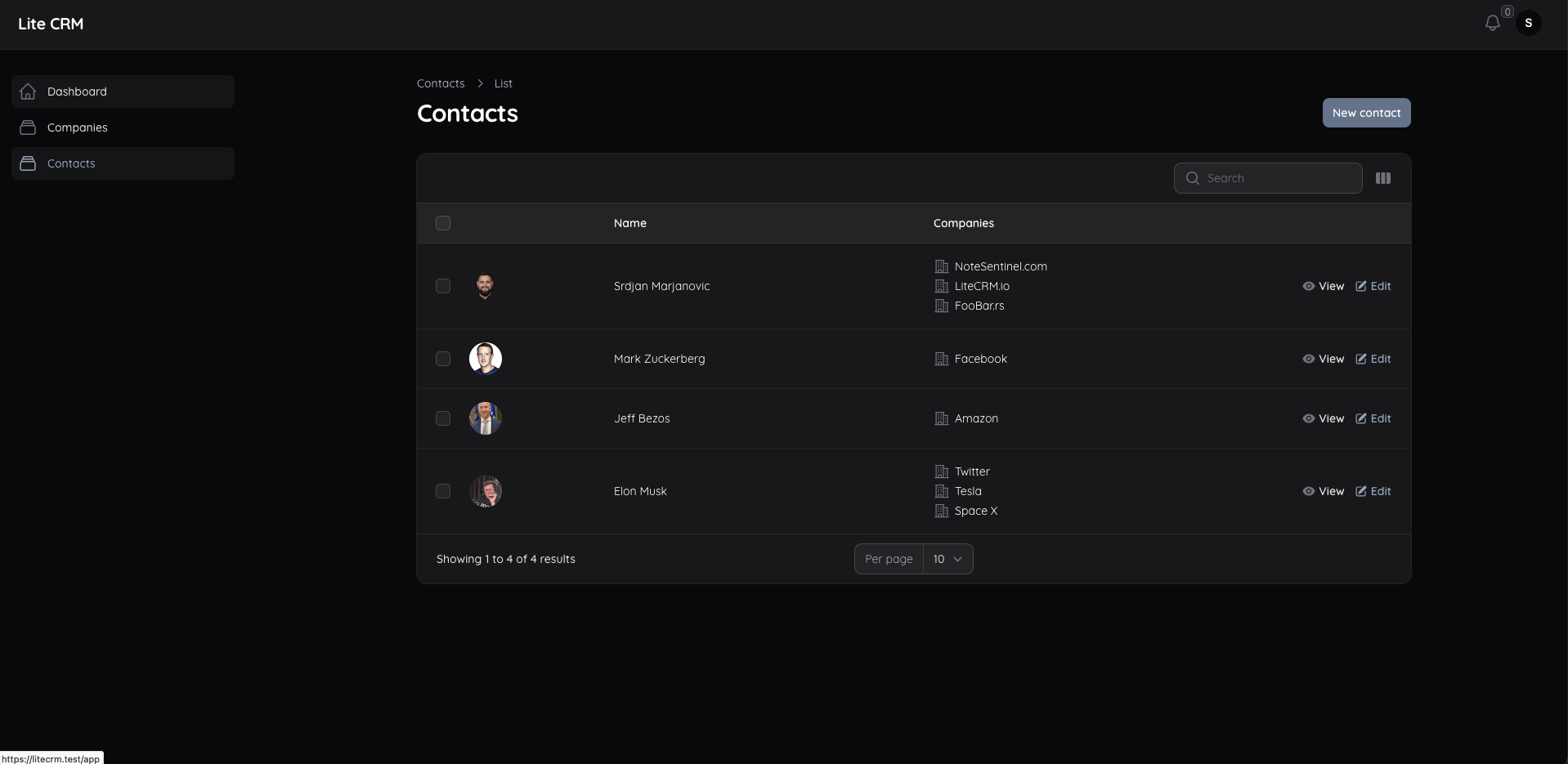Click the pencil icon to edit Elon Musk

[x=1361, y=491]
